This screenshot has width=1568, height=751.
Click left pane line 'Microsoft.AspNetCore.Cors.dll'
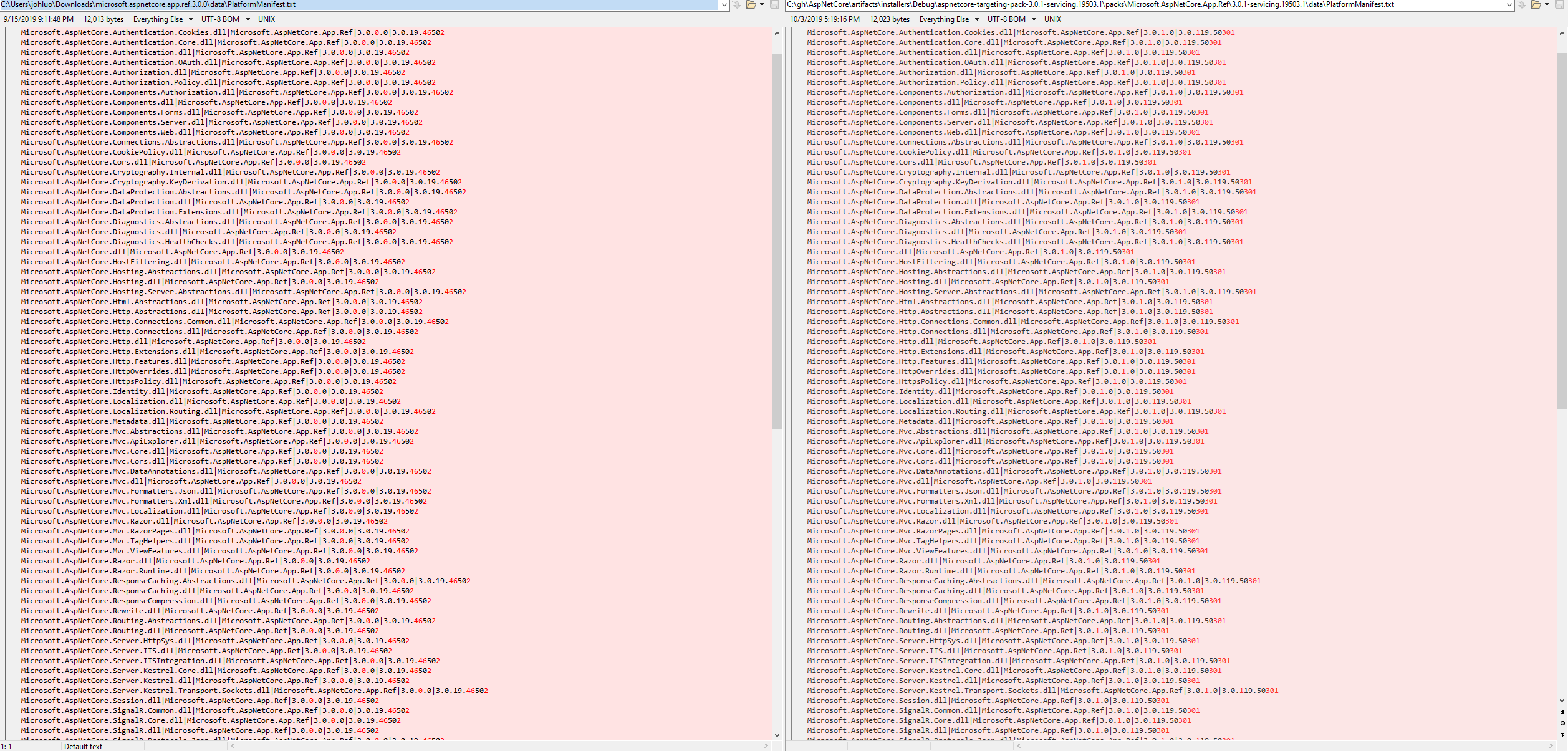193,162
